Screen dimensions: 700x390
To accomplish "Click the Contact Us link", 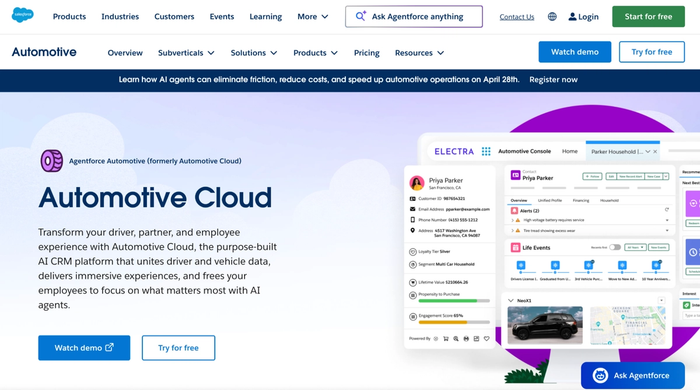I will coord(517,17).
